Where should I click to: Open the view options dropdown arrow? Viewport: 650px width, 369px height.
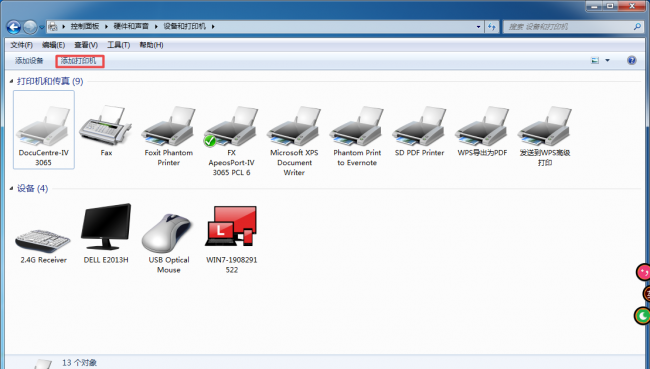[608, 61]
